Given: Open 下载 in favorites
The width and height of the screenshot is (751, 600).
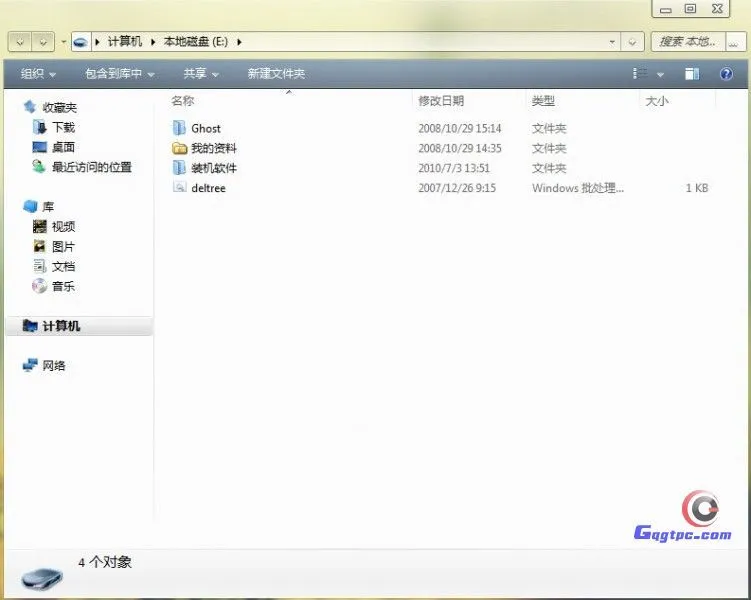Looking at the screenshot, I should [63, 127].
